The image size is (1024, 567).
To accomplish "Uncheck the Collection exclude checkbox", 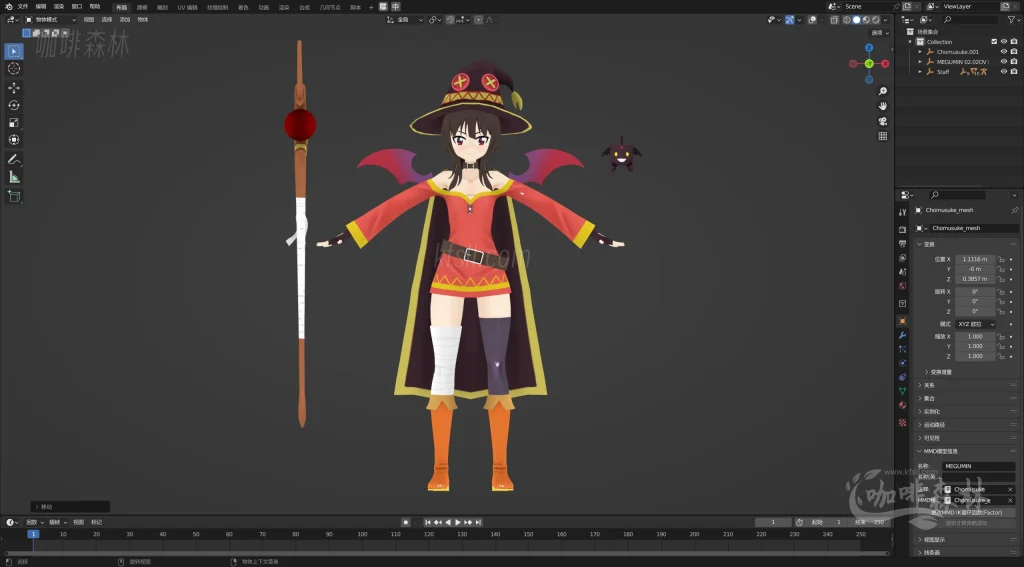I will coord(994,41).
